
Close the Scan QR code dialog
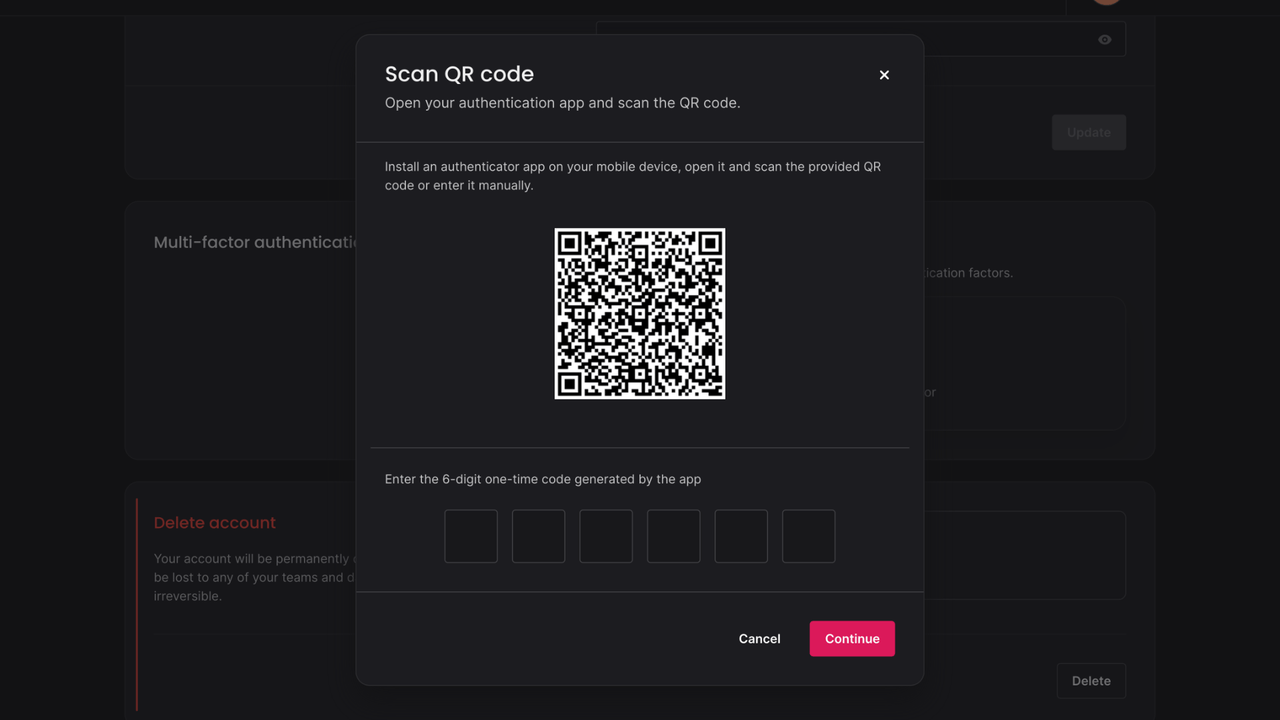point(884,75)
